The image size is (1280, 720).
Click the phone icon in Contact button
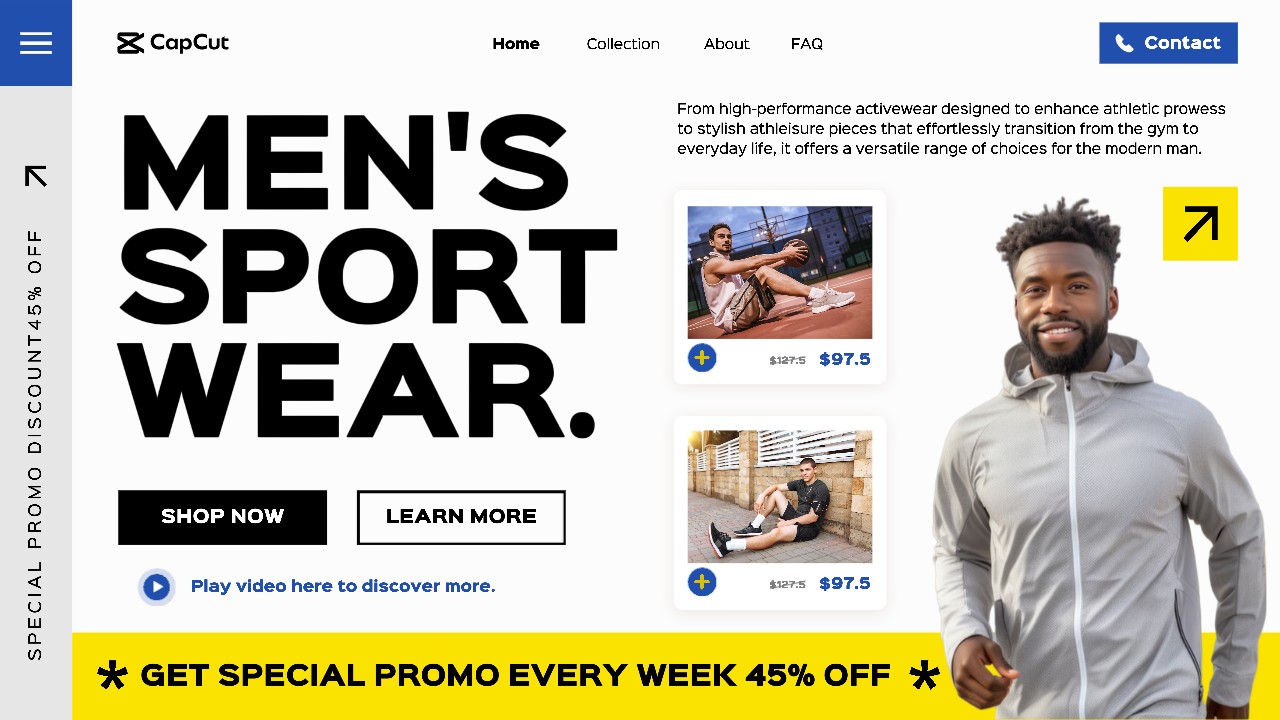[1124, 43]
